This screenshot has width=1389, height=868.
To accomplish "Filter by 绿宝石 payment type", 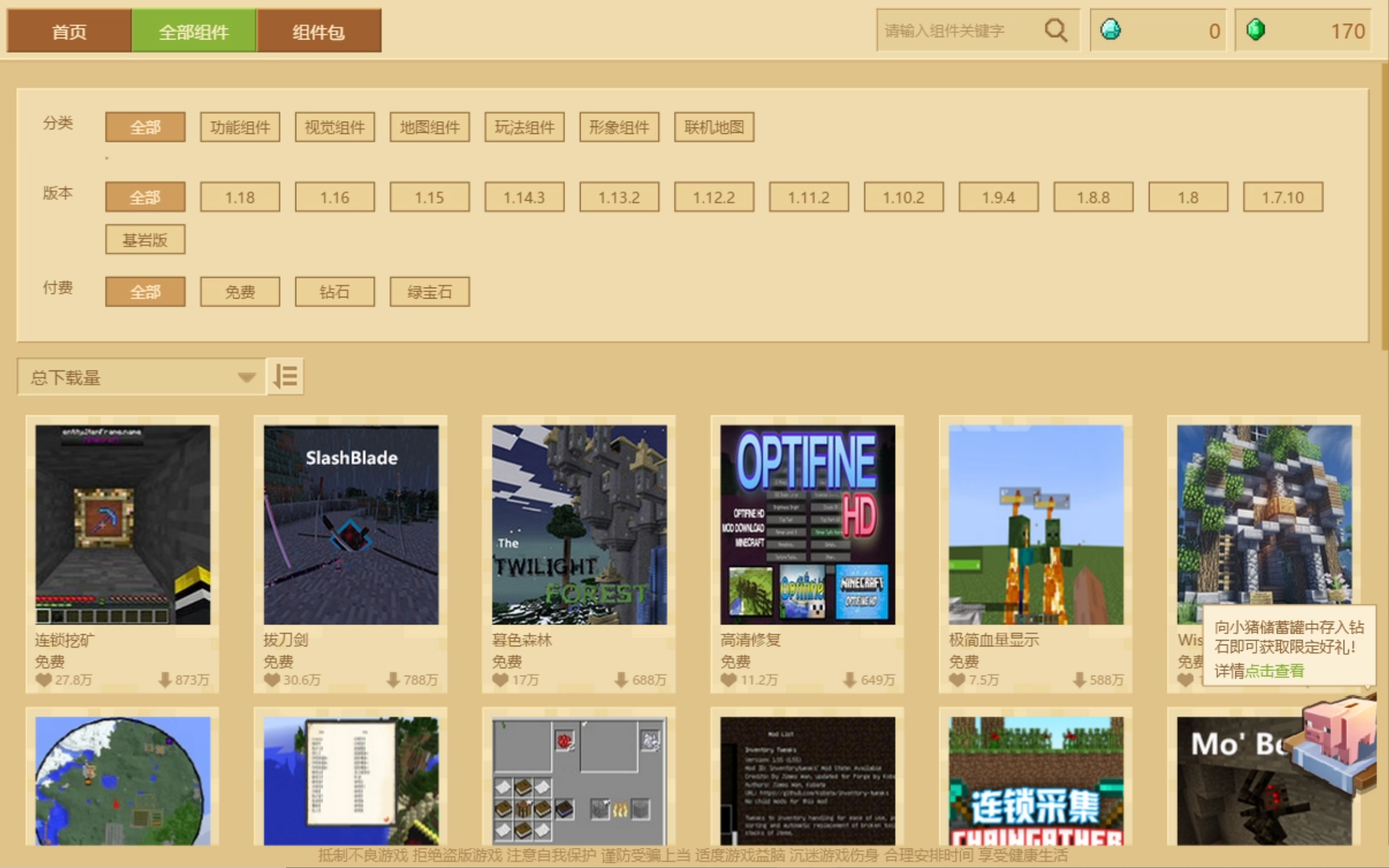I will pos(430,291).
